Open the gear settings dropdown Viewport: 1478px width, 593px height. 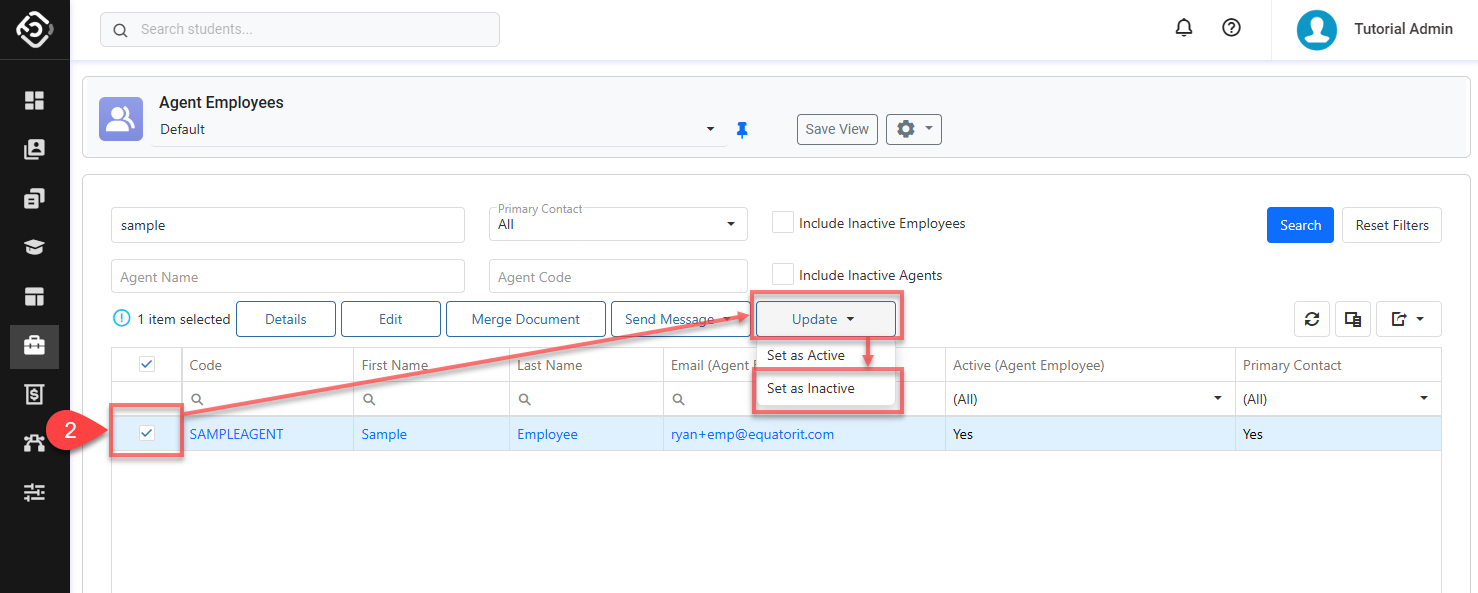[x=913, y=129]
